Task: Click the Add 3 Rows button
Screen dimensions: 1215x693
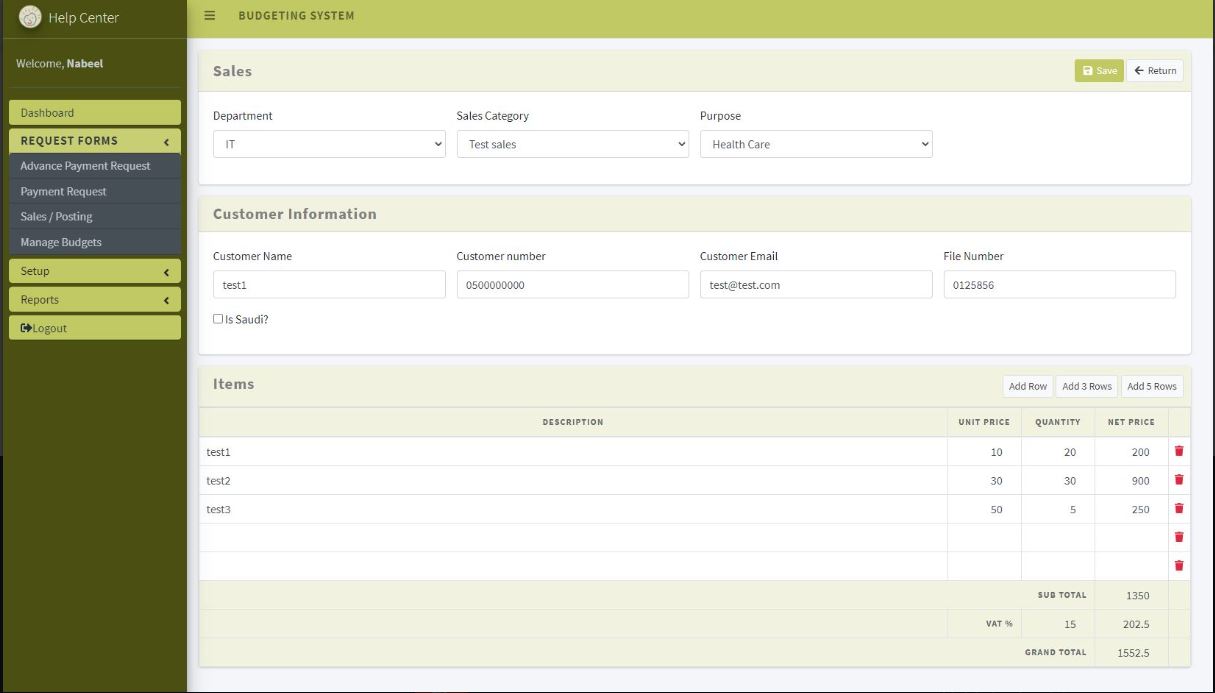Action: coord(1086,387)
